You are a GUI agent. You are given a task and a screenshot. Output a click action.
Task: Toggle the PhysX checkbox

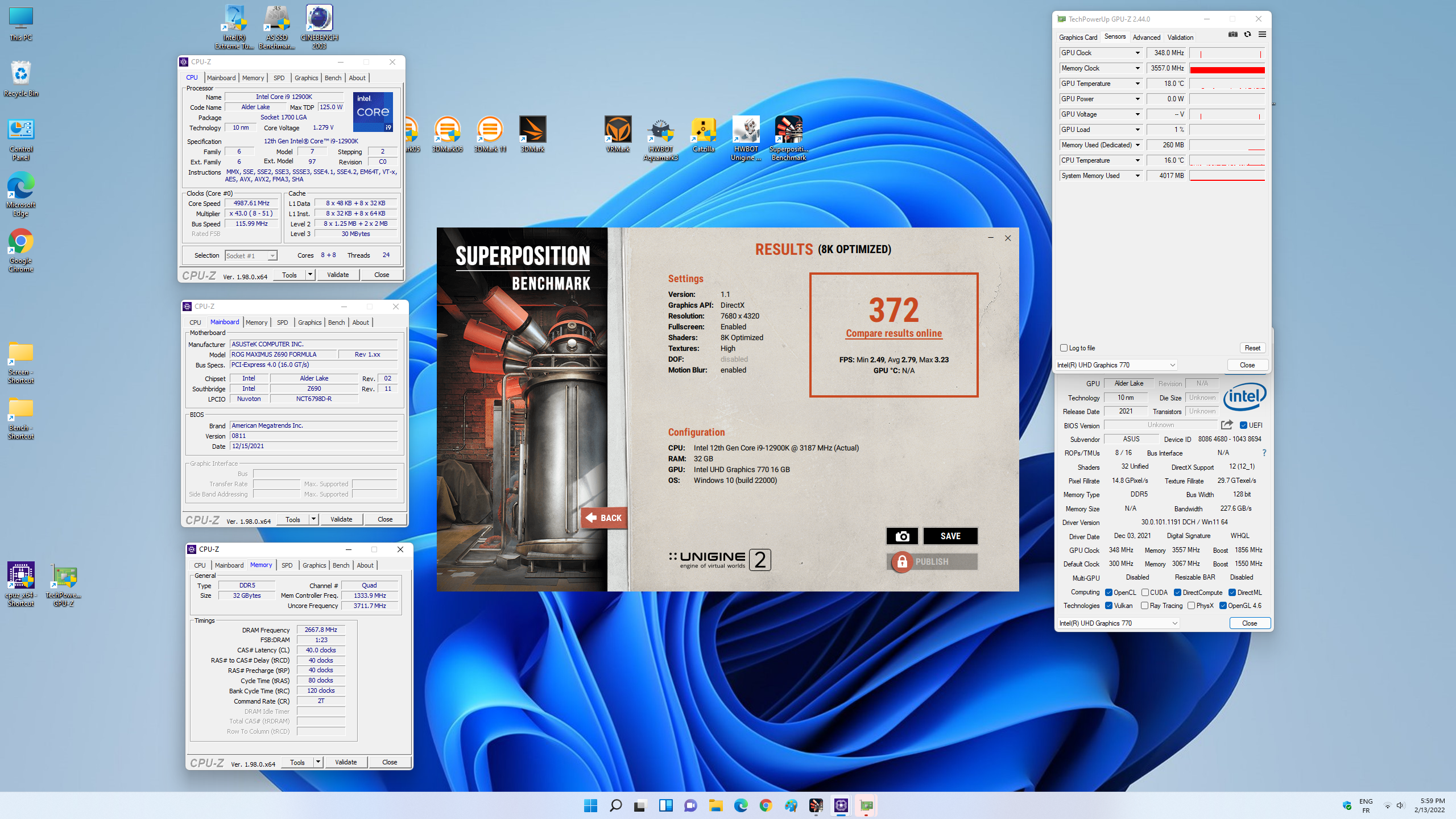click(x=1191, y=606)
